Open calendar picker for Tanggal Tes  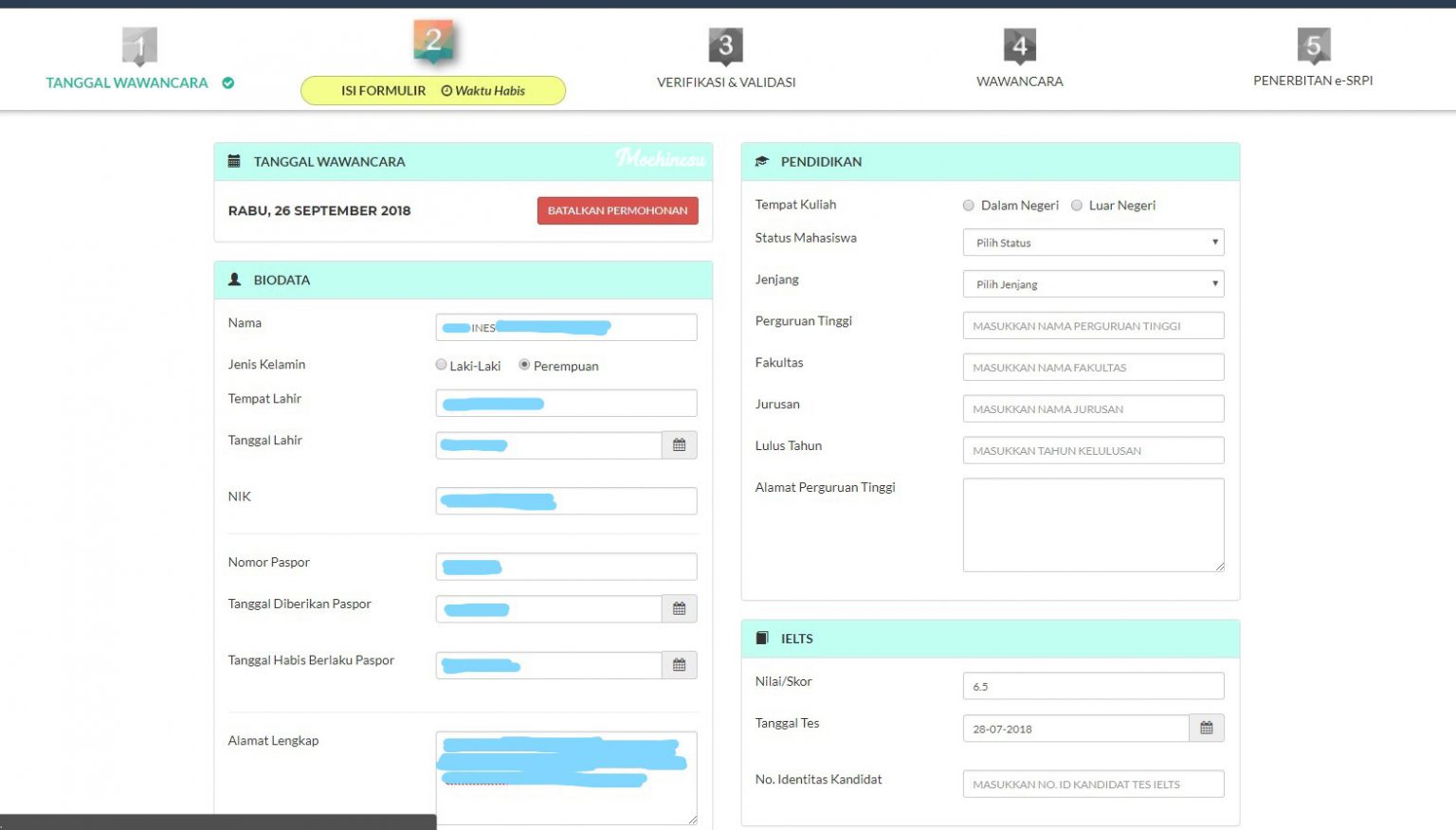point(1206,729)
